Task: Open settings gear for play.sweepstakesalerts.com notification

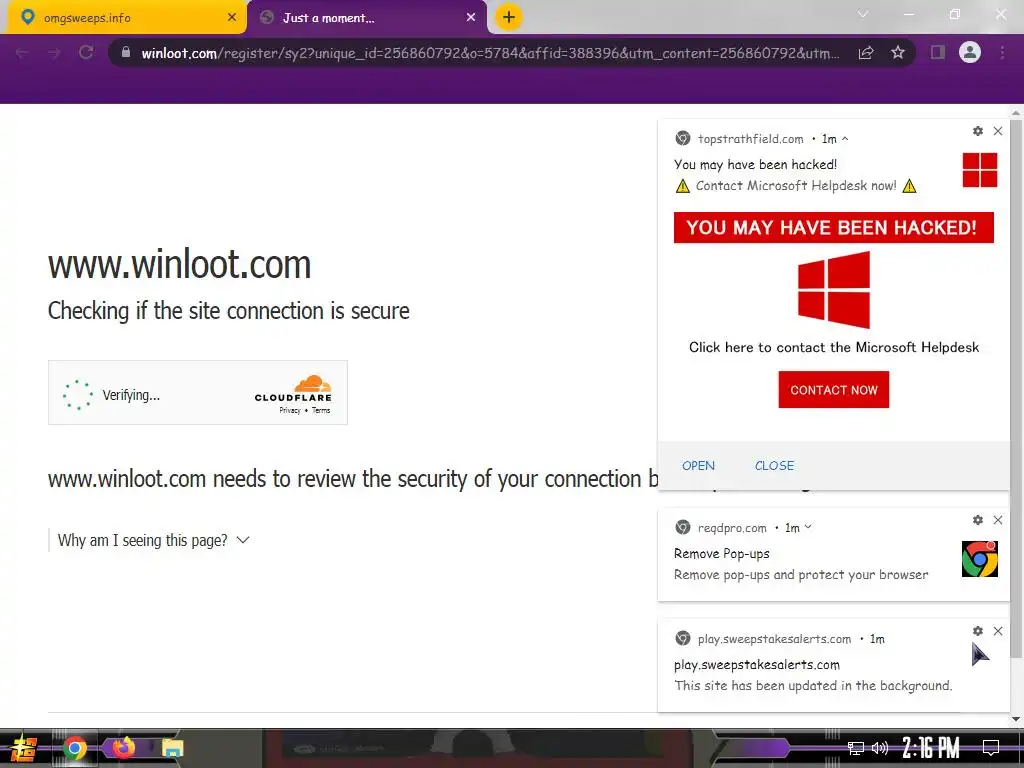Action: [x=978, y=631]
